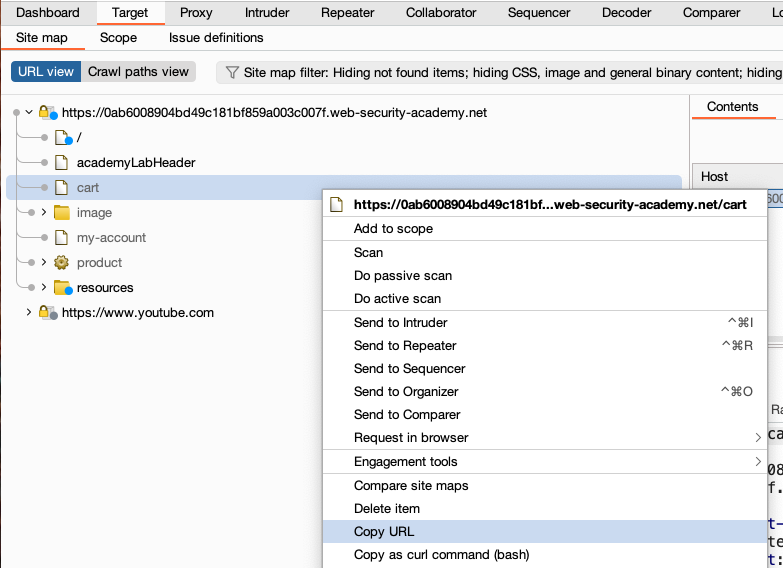Open the Proxy tab
Screen dimensions: 783x568
point(196,13)
